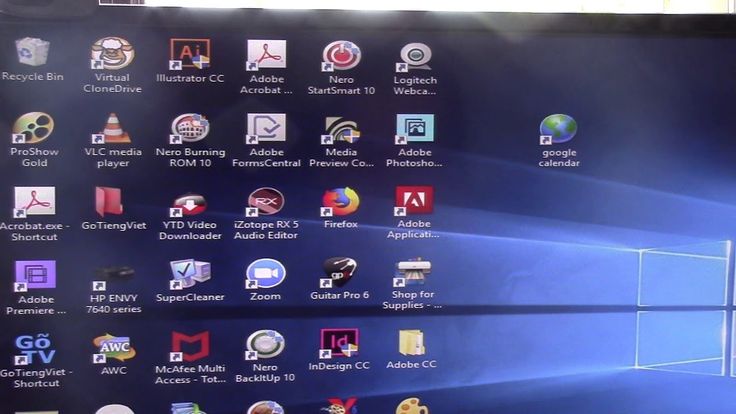The image size is (736, 414).
Task: Click the McAfee Multi Access icon
Action: (190, 346)
